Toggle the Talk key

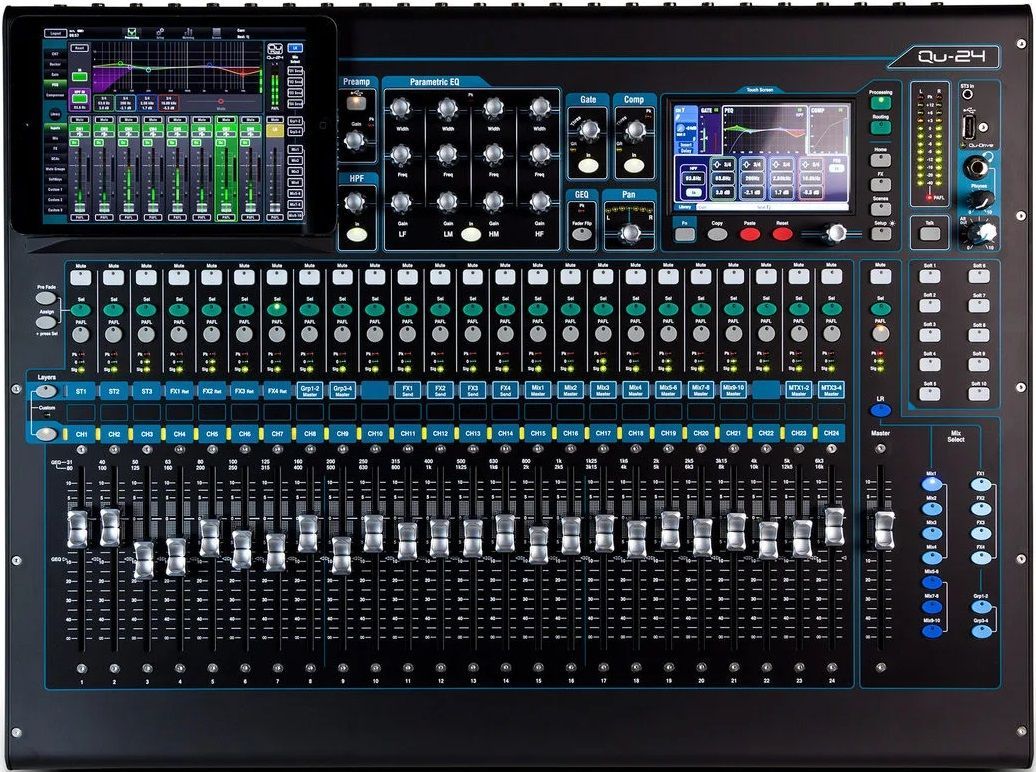[930, 232]
